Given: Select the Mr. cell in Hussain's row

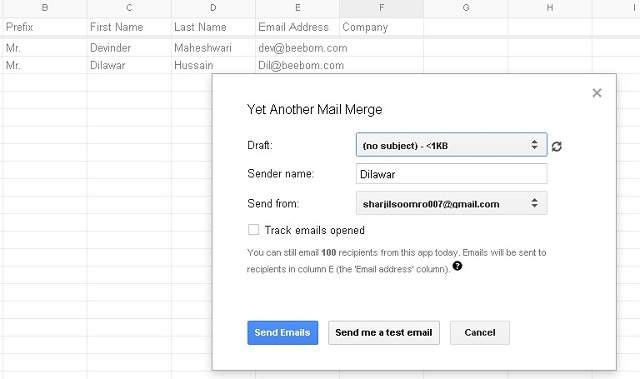Looking at the screenshot, I should click(45, 65).
